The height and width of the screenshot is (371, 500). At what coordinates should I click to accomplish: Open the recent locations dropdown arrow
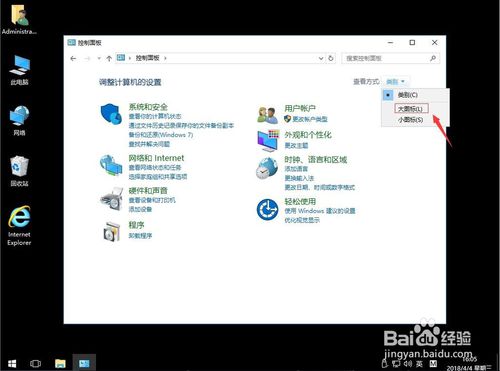click(99, 58)
